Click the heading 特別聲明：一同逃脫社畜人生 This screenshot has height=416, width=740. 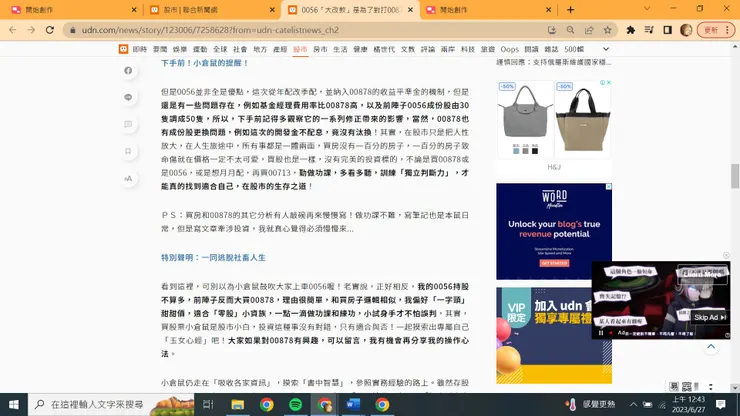pyautogui.click(x=213, y=258)
